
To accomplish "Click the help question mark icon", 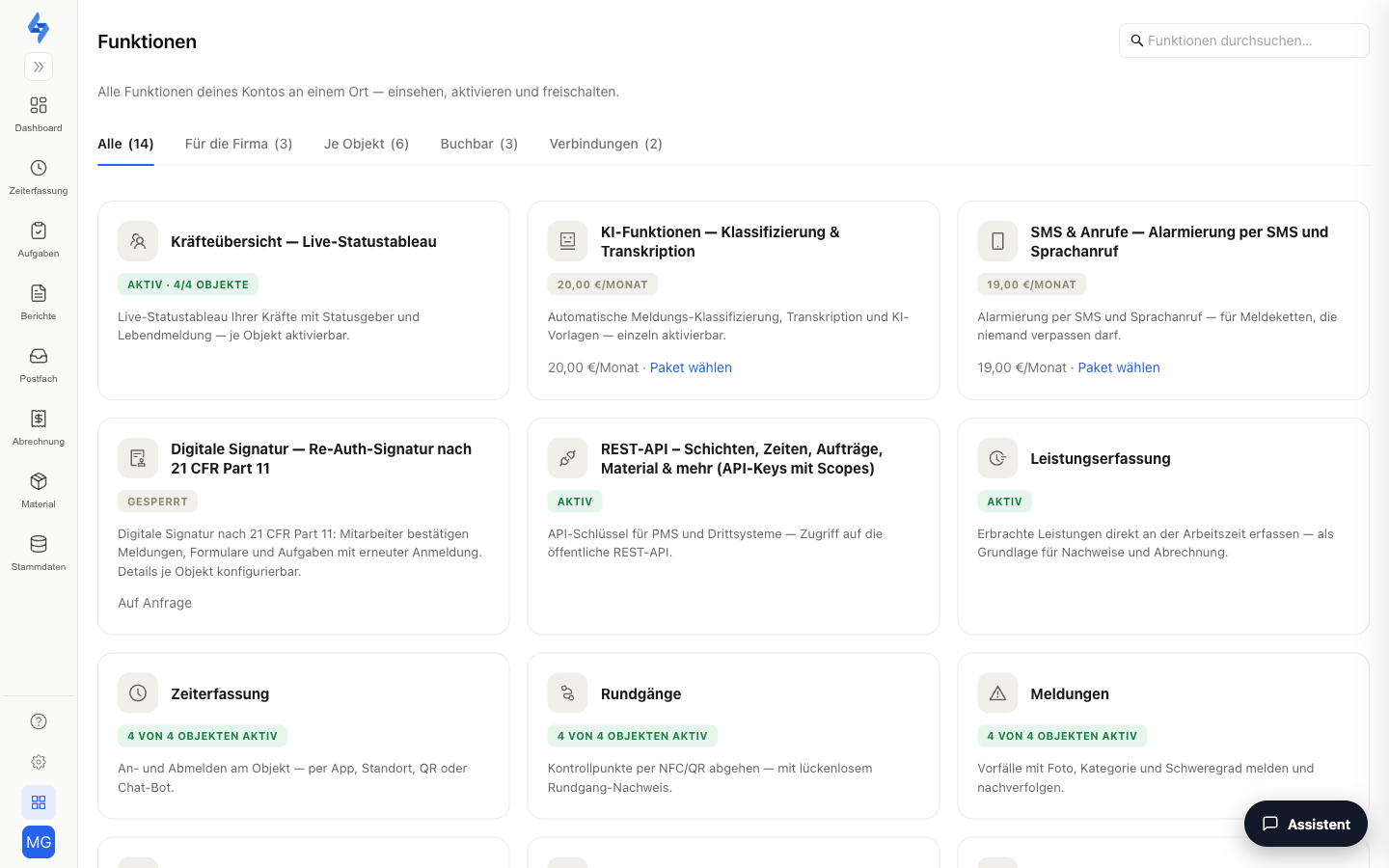I will click(39, 721).
